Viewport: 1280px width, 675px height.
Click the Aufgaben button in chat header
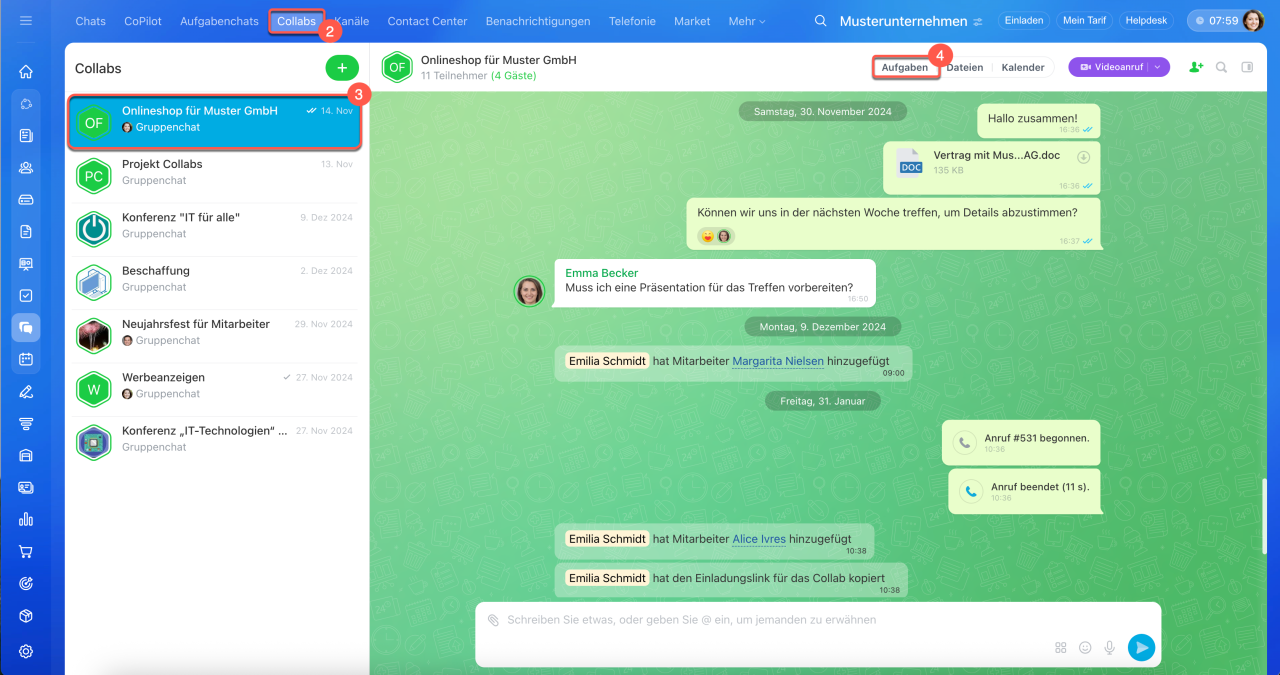click(905, 67)
